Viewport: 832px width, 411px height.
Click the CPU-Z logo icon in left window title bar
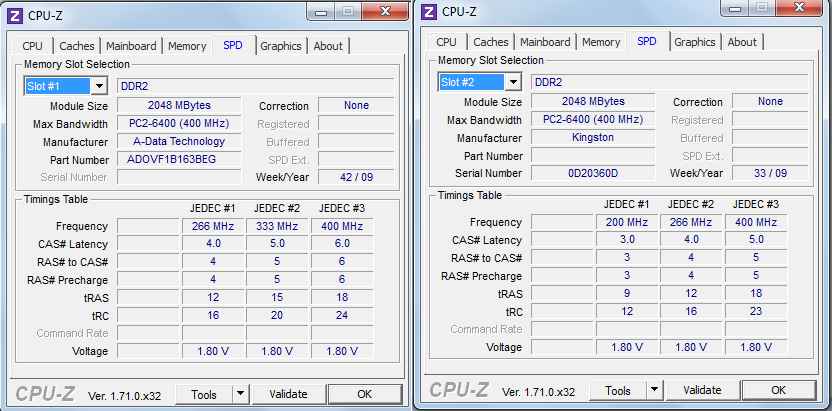[15, 15]
